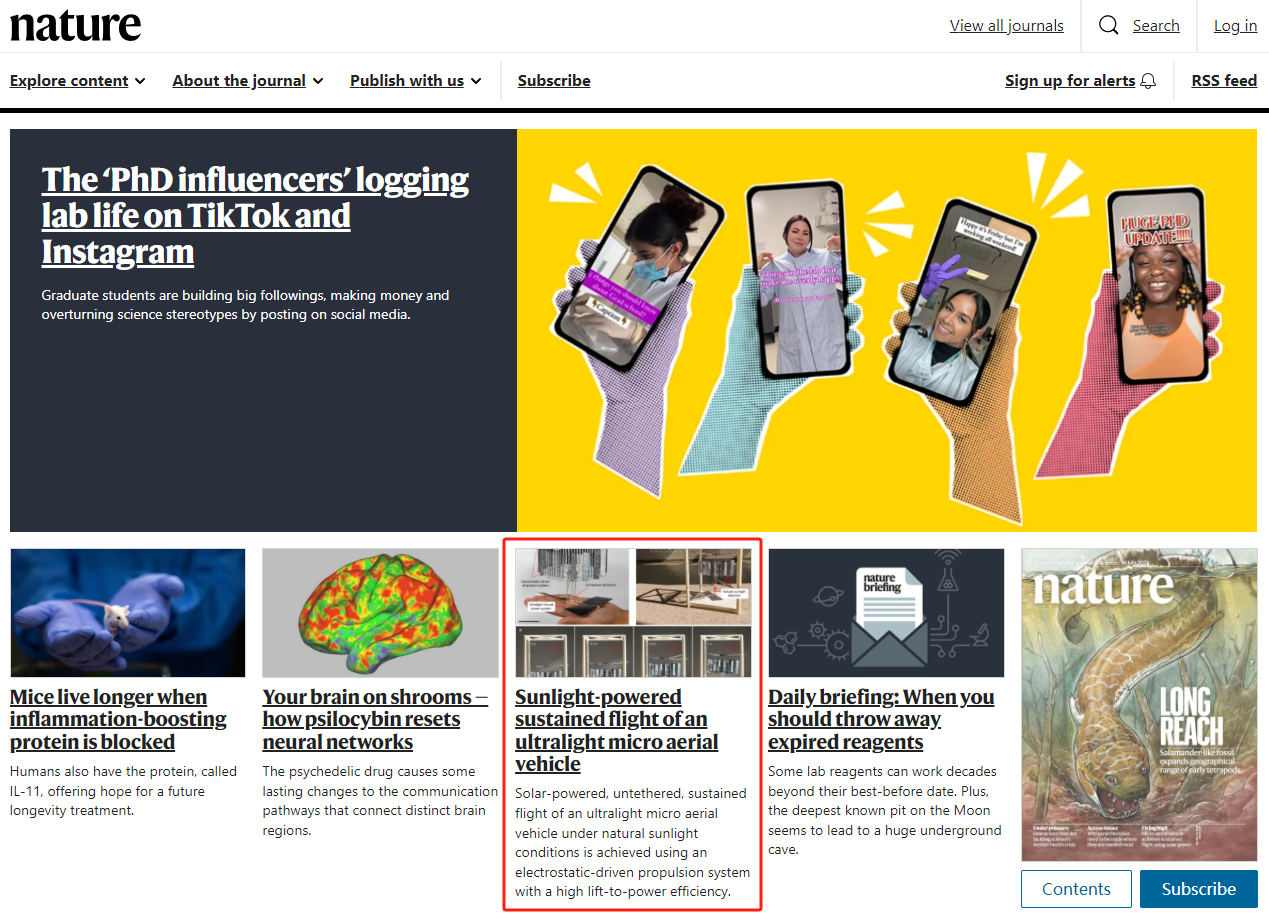This screenshot has height=919, width=1269.
Task: Open the PhD influencers headline article
Action: coord(255,216)
